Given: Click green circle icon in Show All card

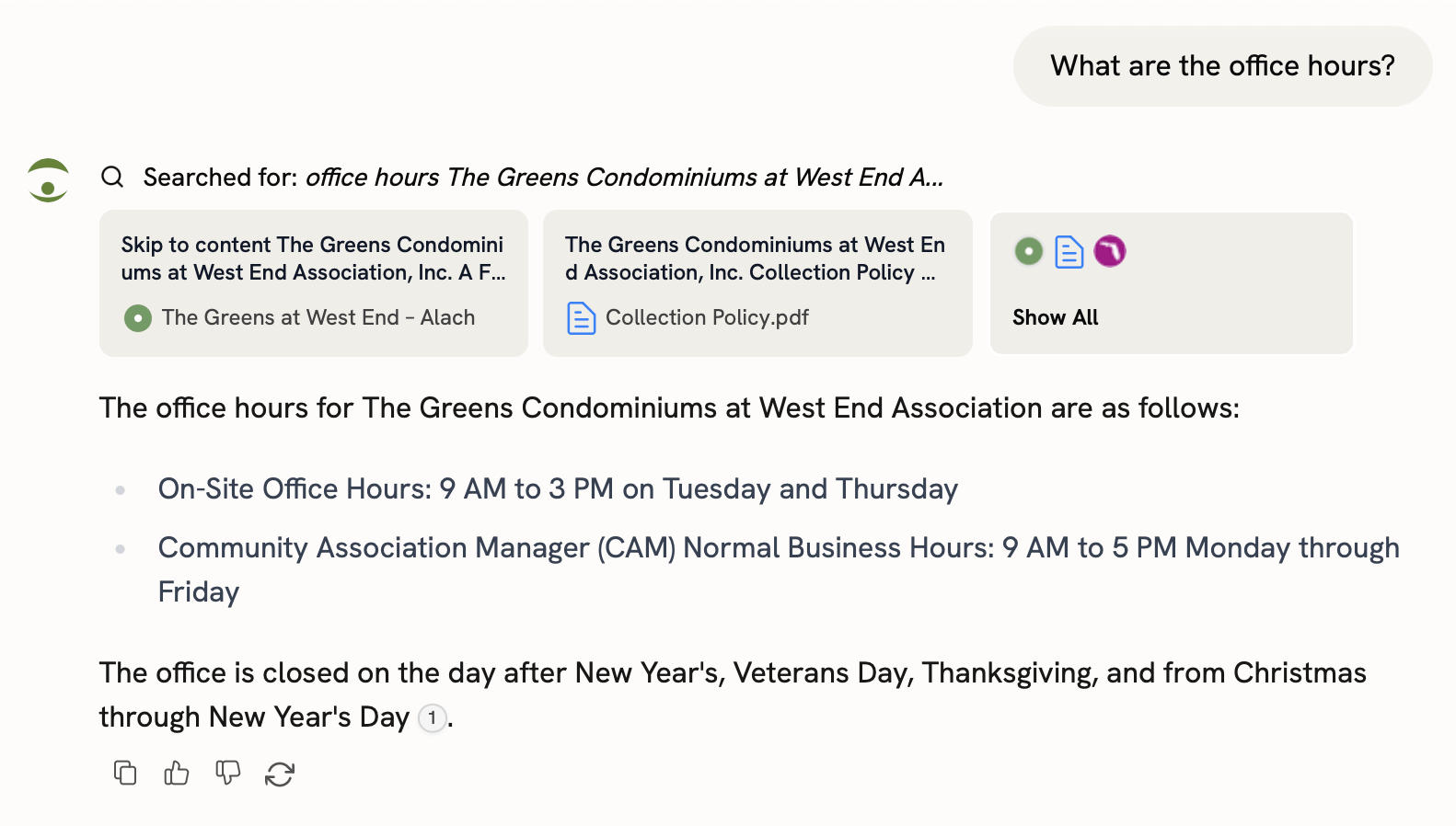Looking at the screenshot, I should (x=1028, y=251).
